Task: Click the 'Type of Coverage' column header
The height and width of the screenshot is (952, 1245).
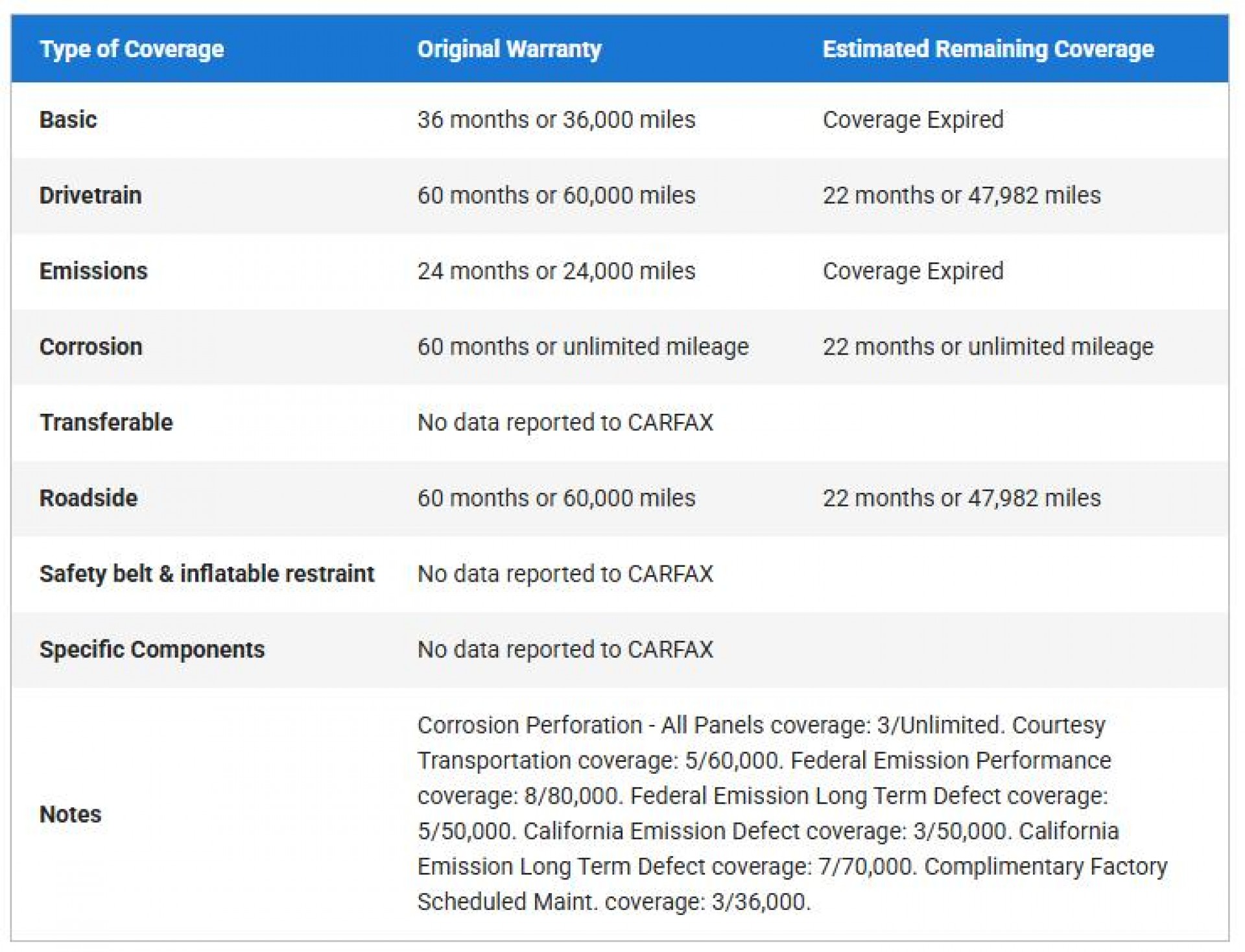Action: [x=132, y=49]
